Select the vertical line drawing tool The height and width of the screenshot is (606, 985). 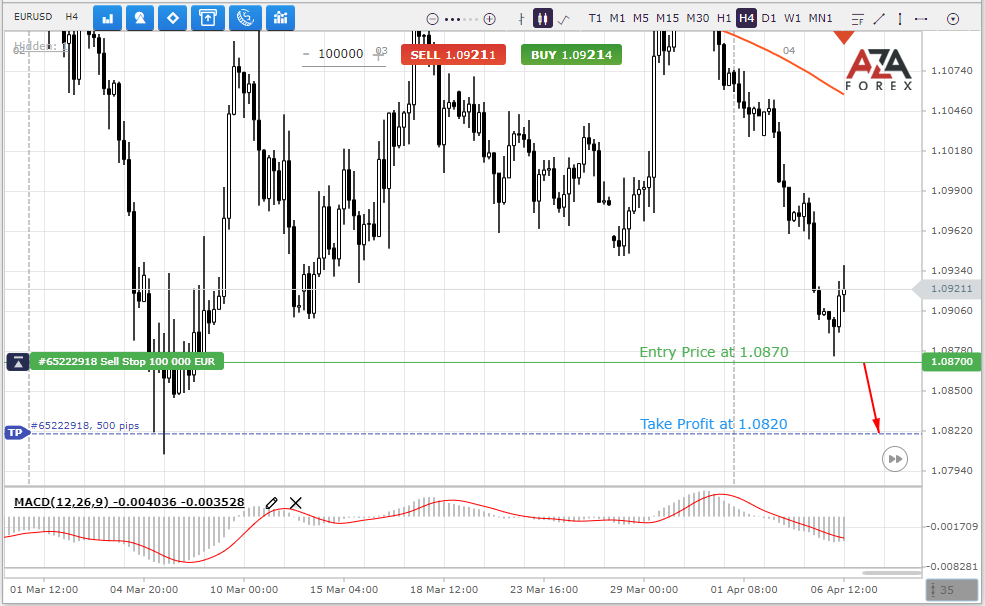click(x=900, y=19)
